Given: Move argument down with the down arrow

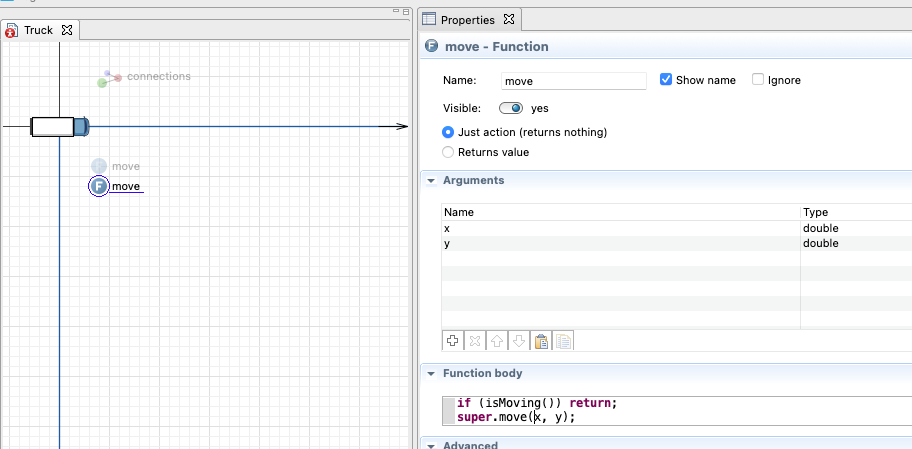Looking at the screenshot, I should [519, 341].
